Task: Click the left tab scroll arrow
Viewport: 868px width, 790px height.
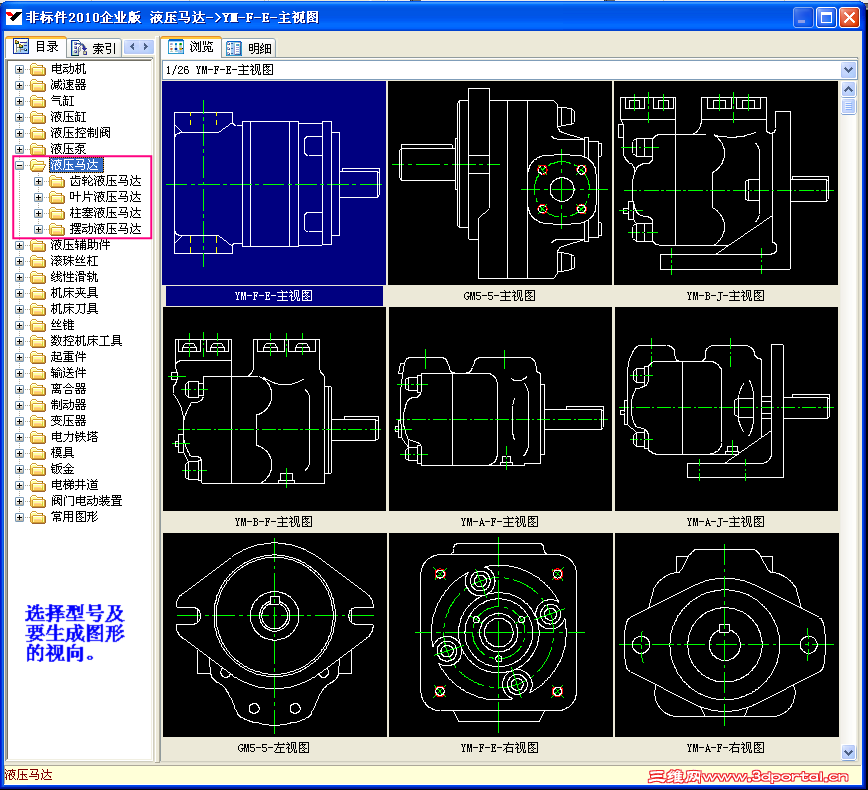Action: coord(132,47)
